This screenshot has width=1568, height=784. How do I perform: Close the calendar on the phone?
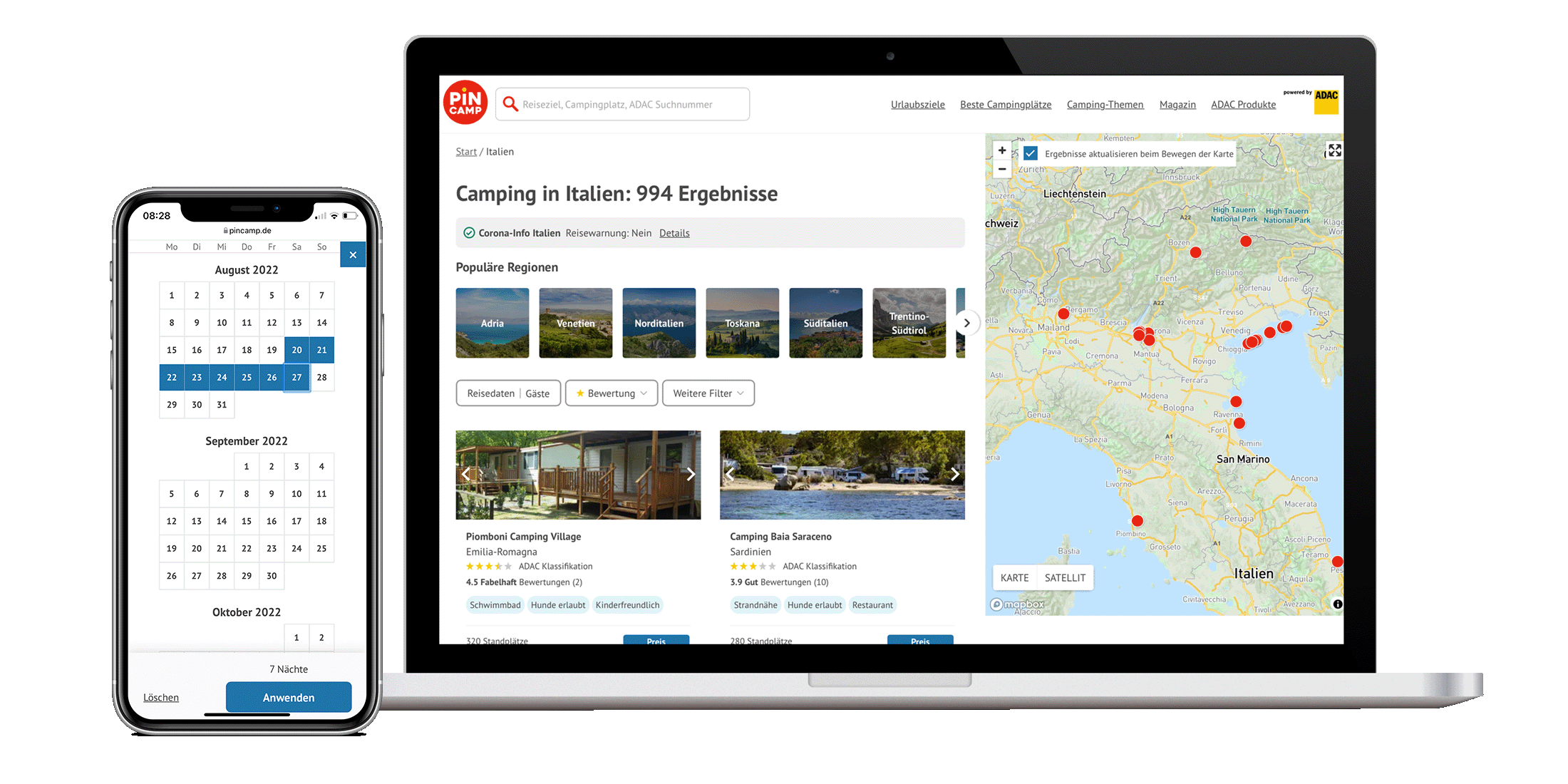(353, 254)
